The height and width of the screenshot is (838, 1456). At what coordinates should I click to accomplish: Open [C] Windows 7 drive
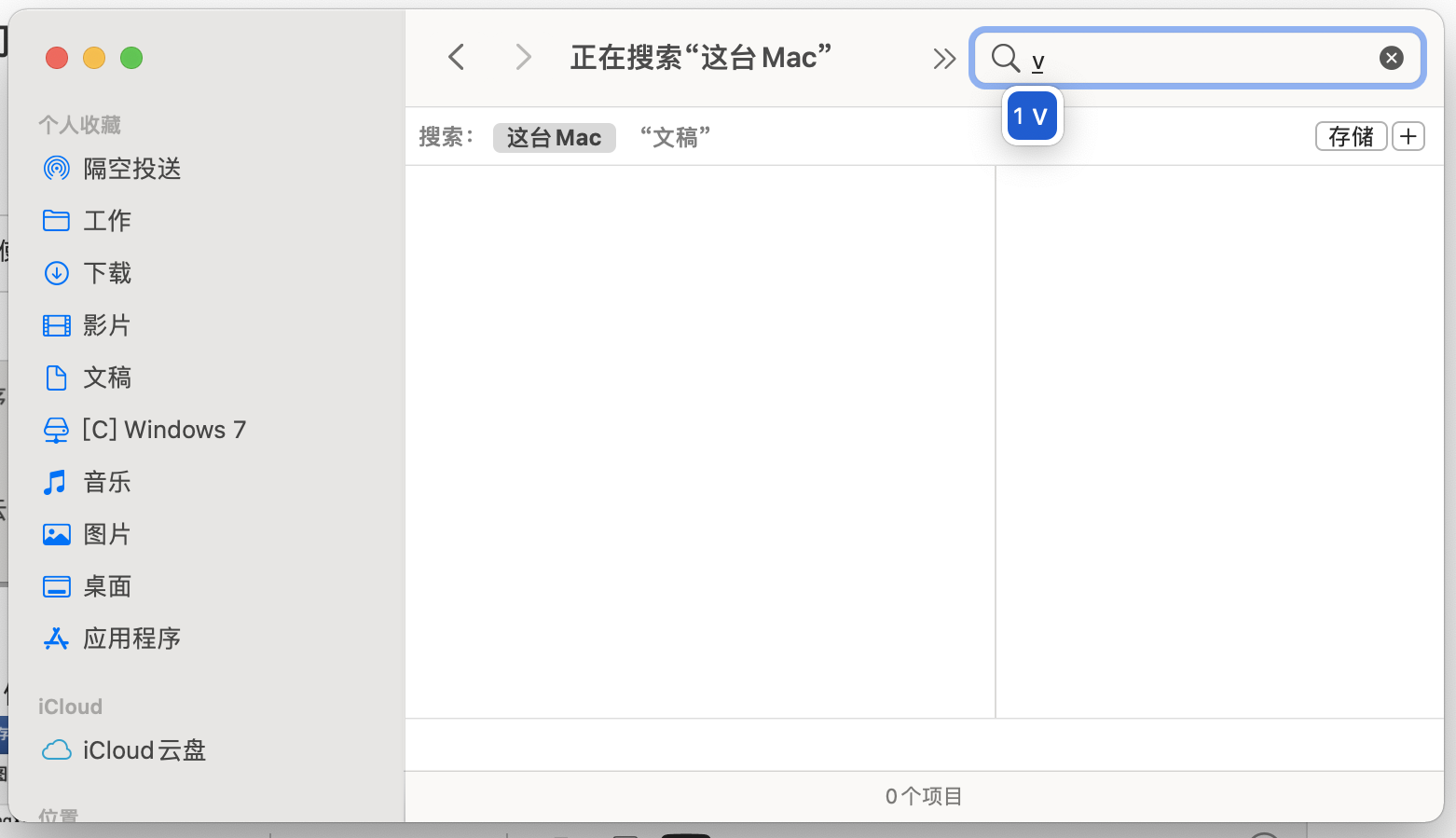(144, 430)
